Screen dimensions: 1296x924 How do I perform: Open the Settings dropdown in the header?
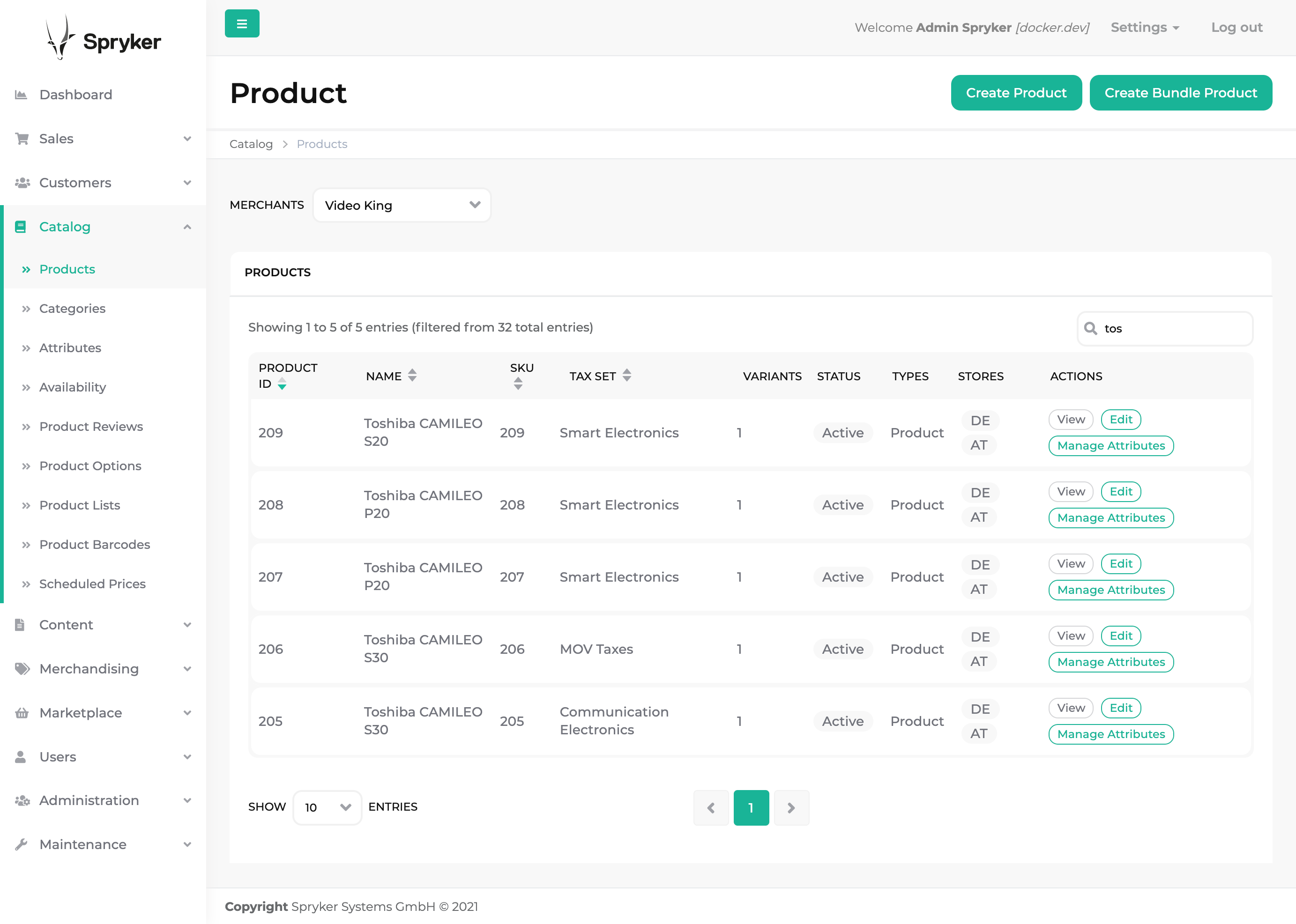tap(1145, 27)
